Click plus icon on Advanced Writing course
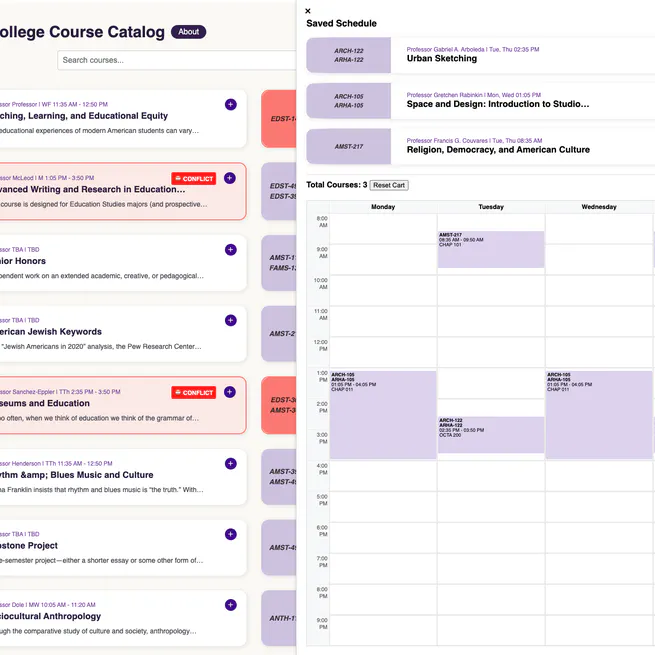The height and width of the screenshot is (655, 655). [230, 178]
